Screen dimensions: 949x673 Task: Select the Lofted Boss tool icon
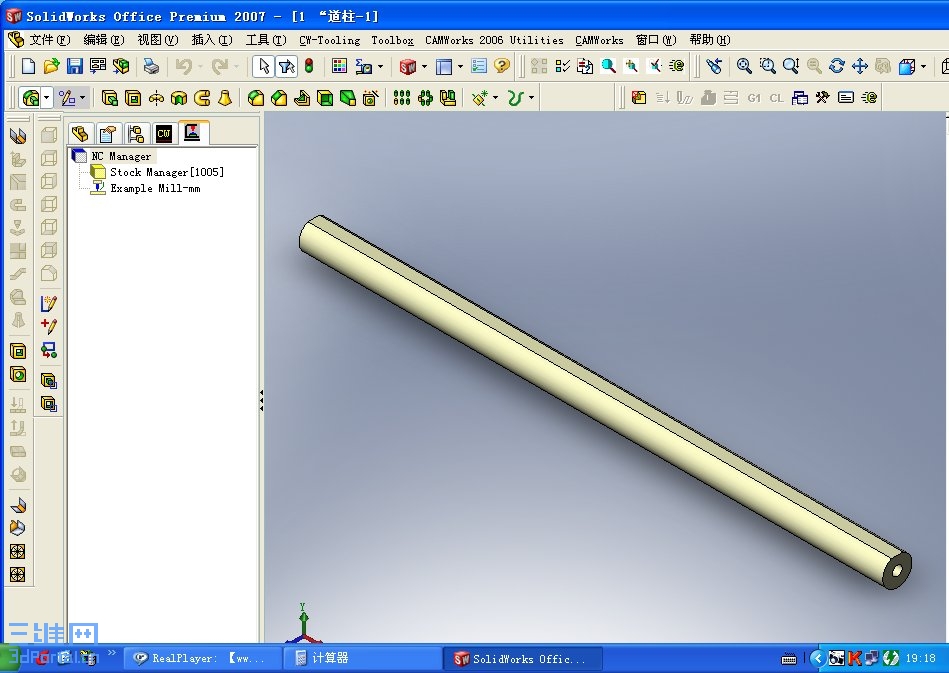click(225, 97)
